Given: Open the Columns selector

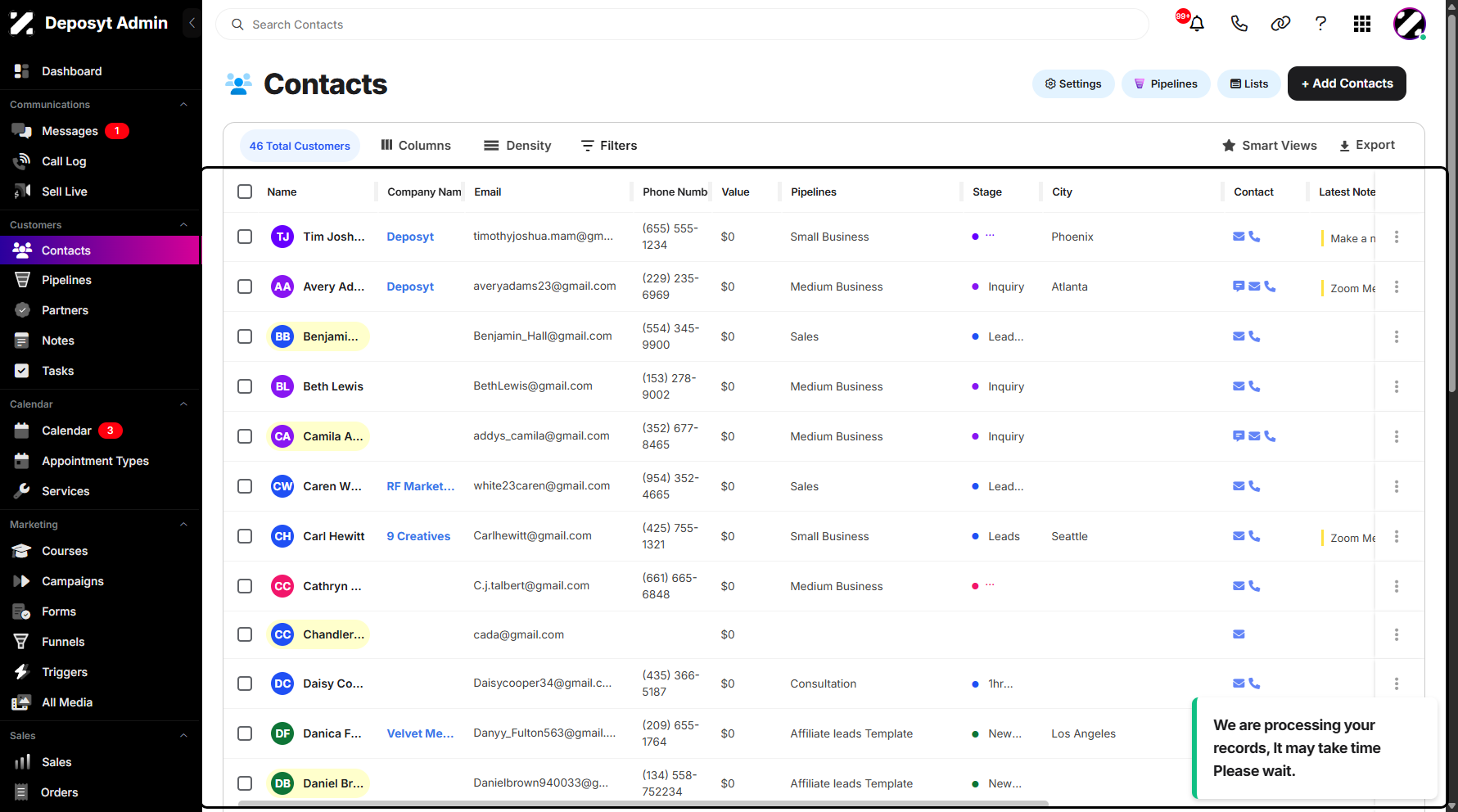Looking at the screenshot, I should pos(416,146).
